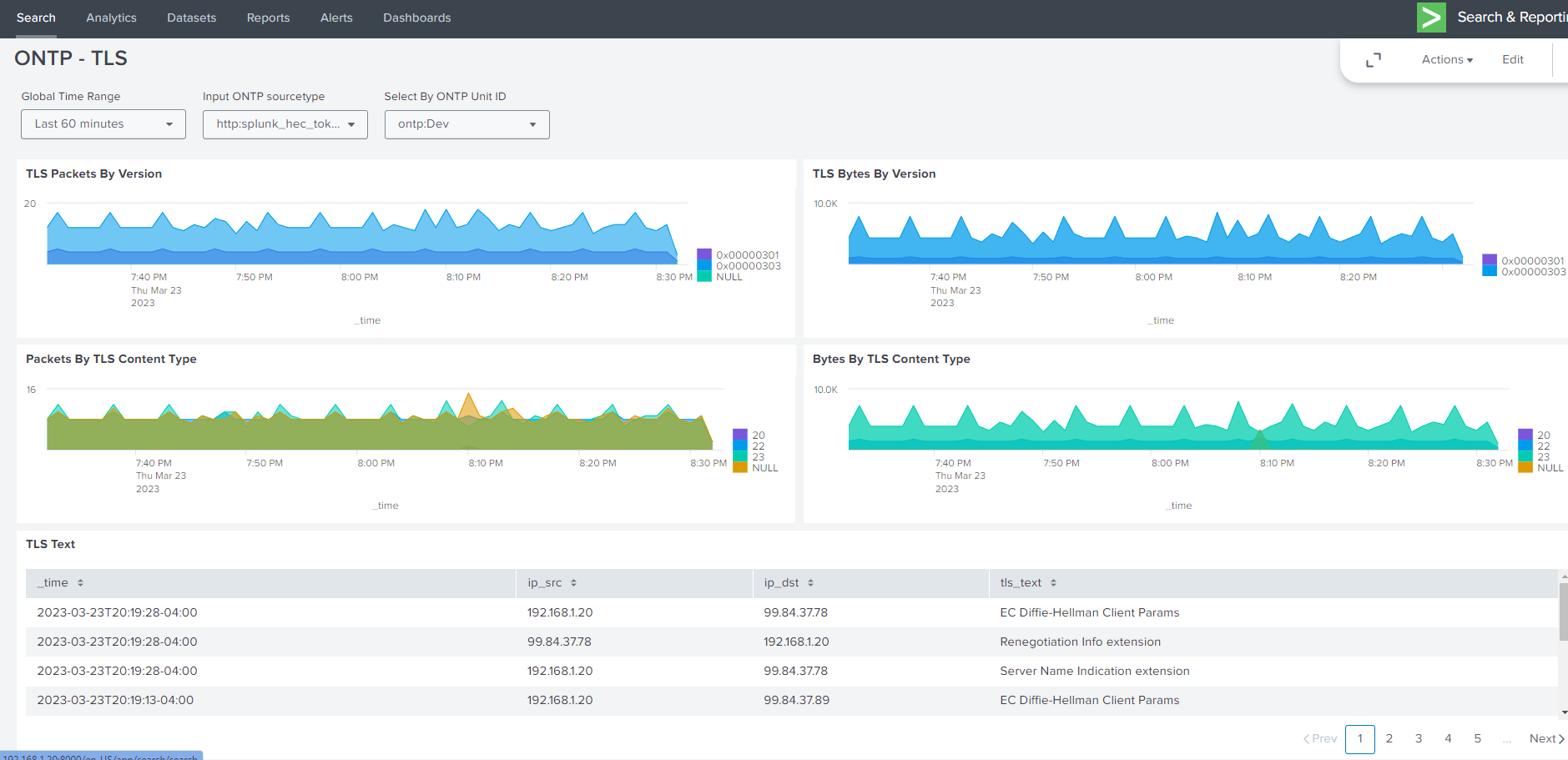This screenshot has width=1568, height=760.
Task: Open the Search tab
Action: pyautogui.click(x=36, y=18)
